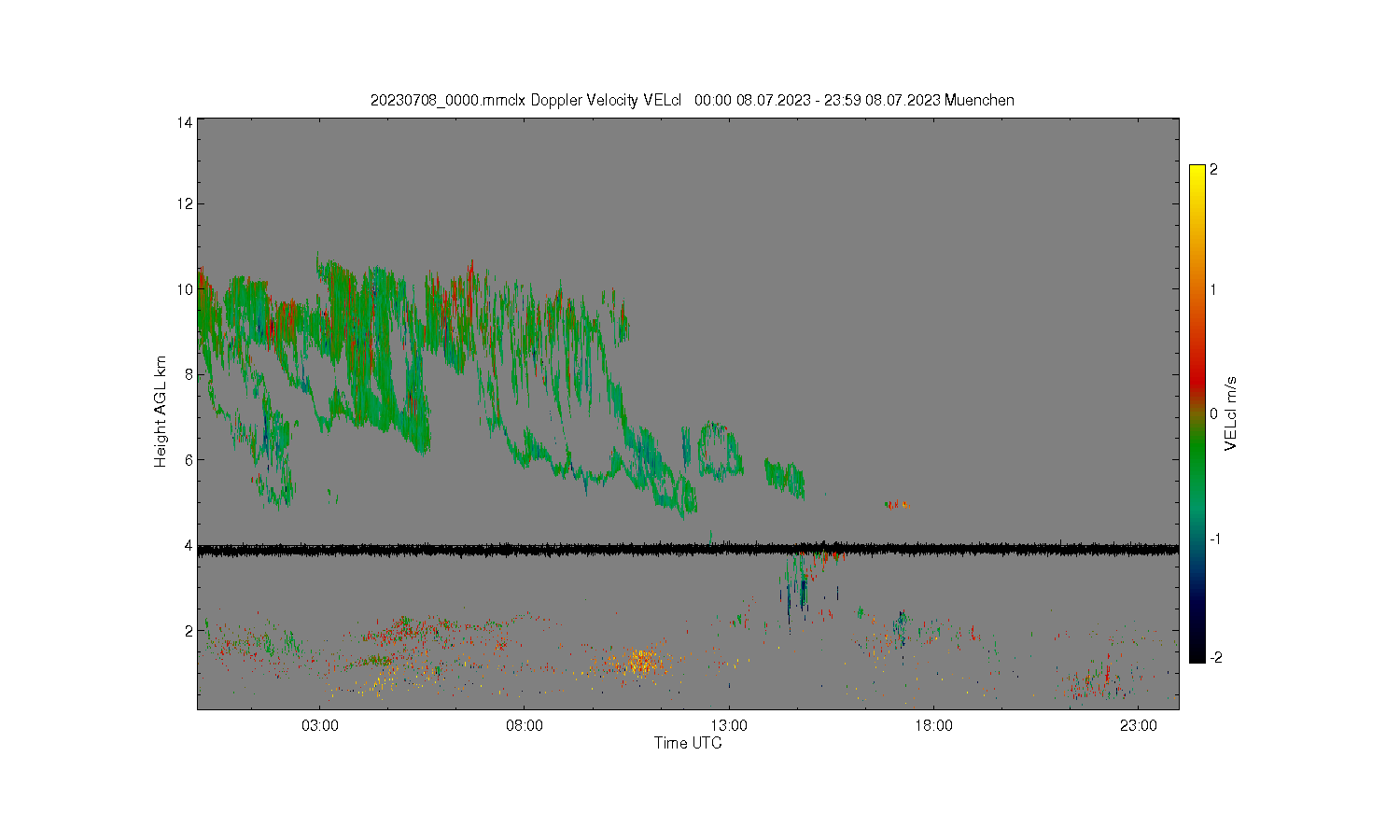Click the black horizontal band at 4 km
The image size is (1400, 840).
pos(688,550)
